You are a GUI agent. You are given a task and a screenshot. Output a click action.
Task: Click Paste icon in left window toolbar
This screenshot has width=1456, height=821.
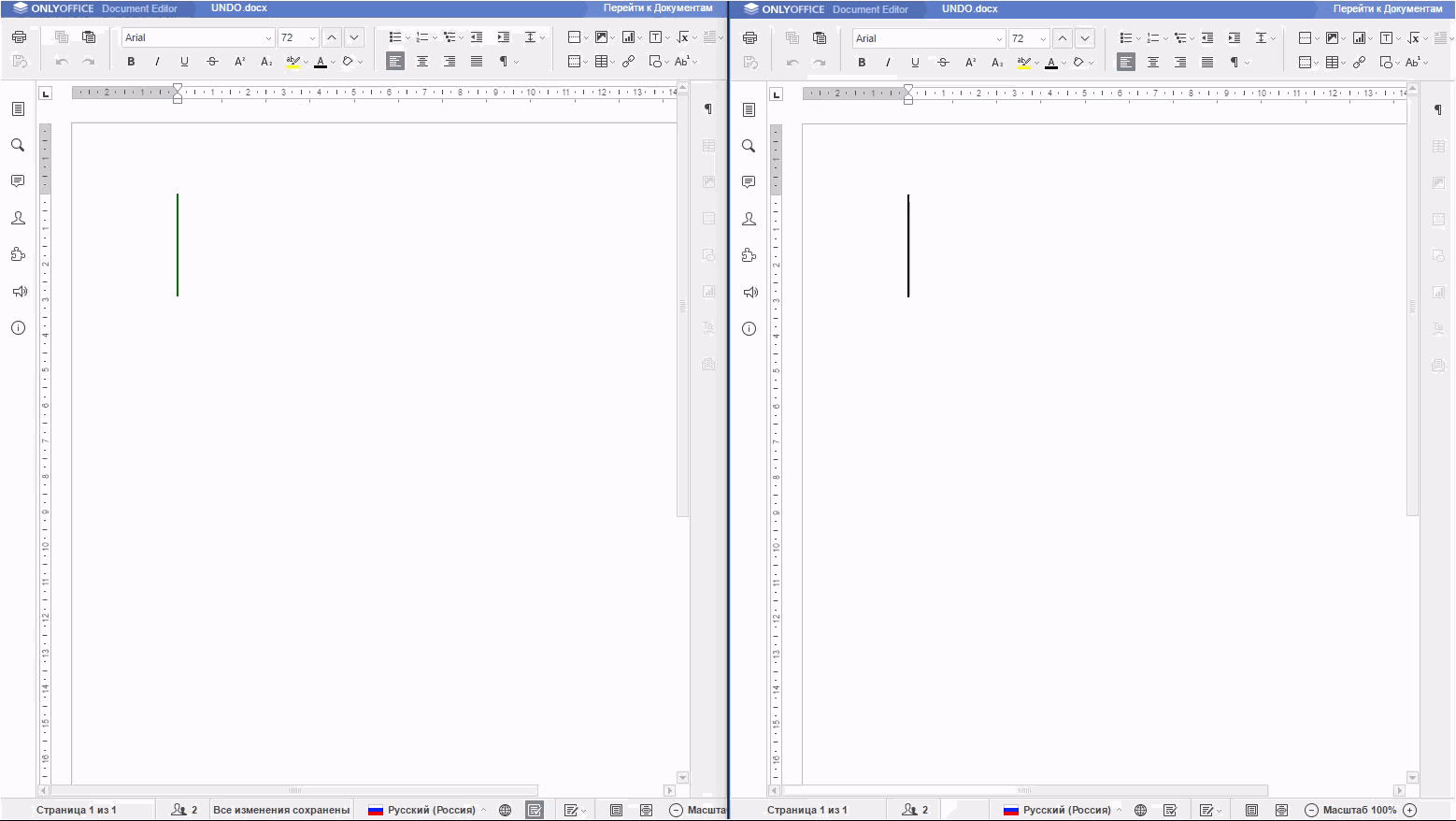click(89, 37)
